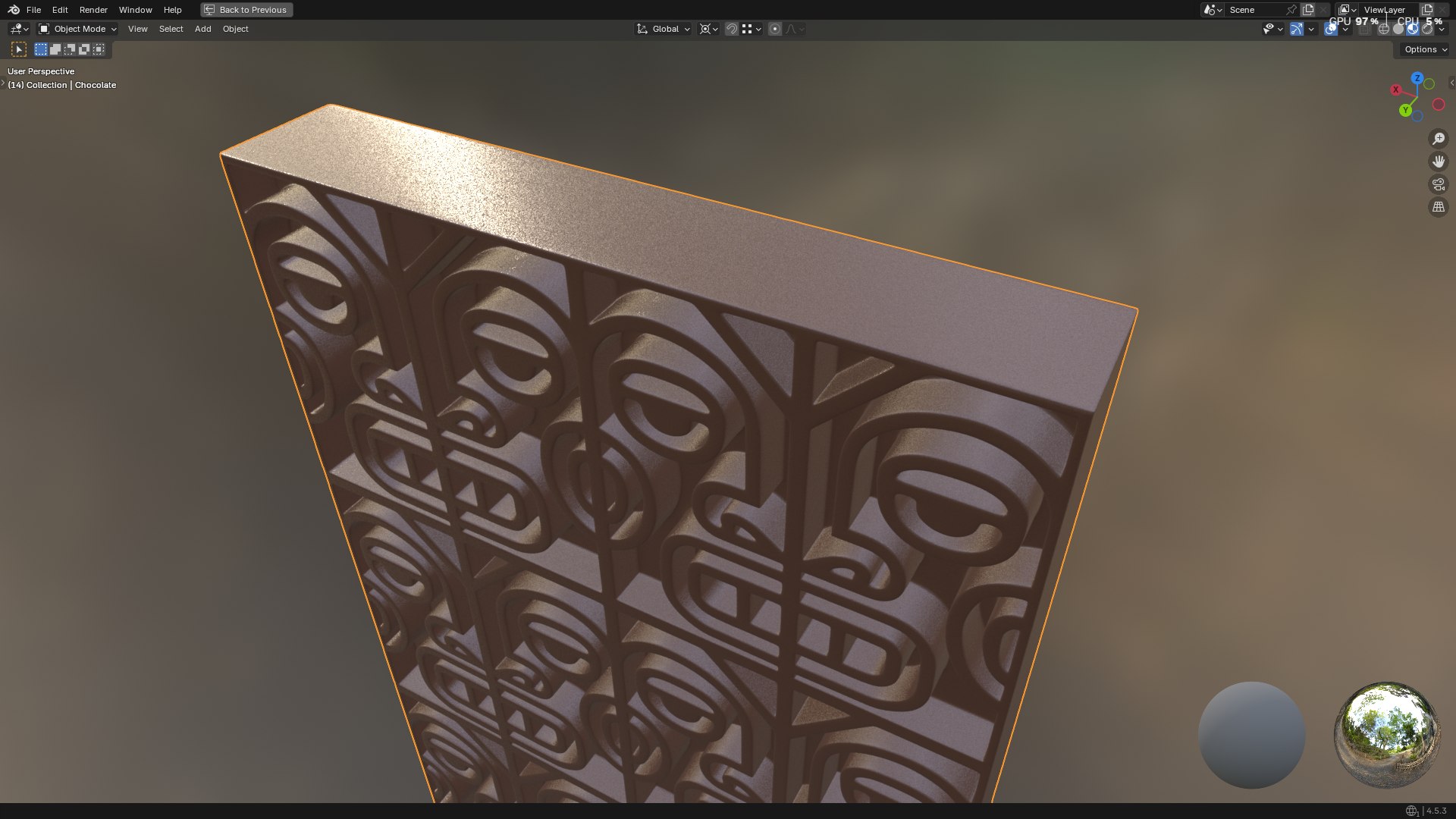1456x819 pixels.
Task: Open the snapping options dropdown
Action: coord(752,29)
